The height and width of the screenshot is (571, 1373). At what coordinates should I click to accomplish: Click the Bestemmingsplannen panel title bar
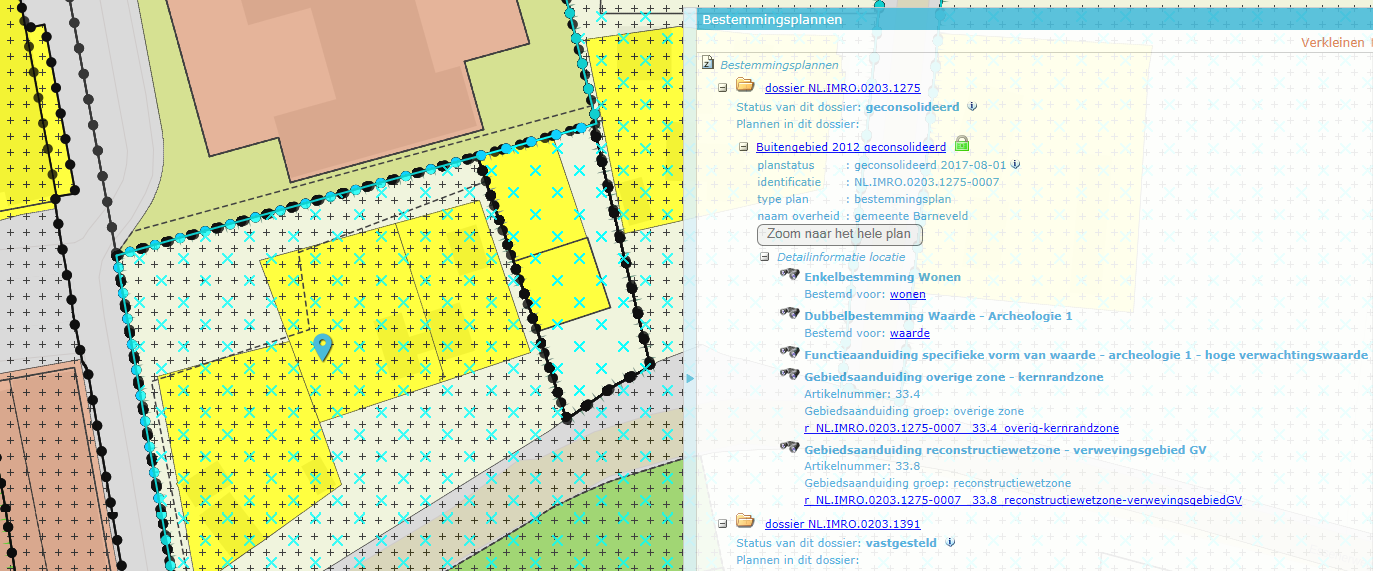(x=1035, y=19)
